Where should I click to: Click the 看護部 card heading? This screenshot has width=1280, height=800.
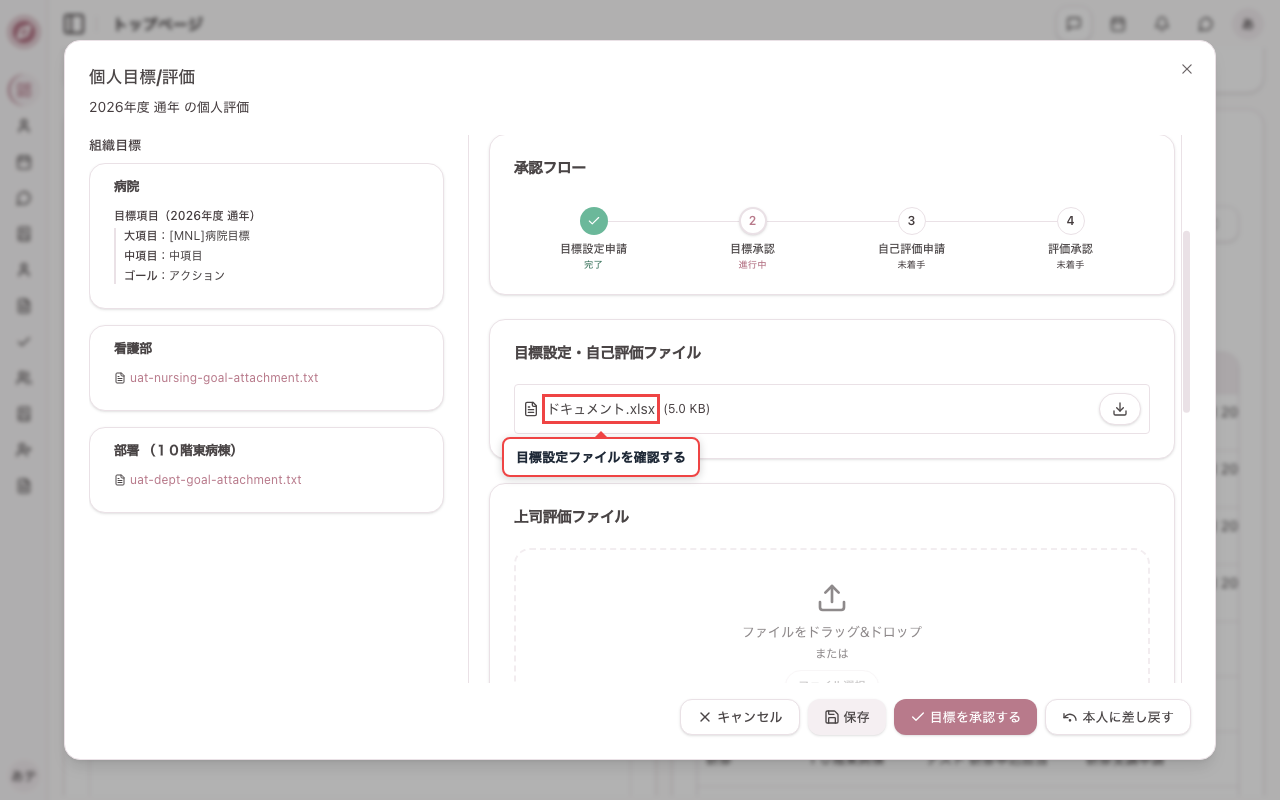point(133,349)
